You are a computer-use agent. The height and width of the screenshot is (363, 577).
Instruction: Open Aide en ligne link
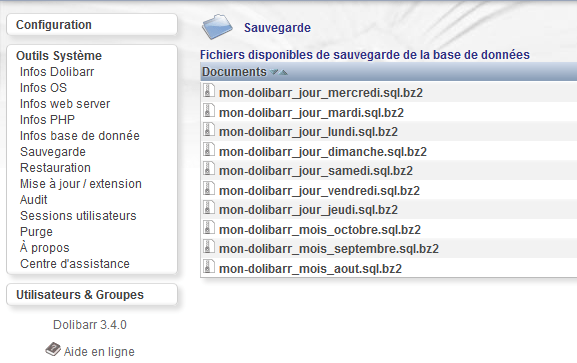[99, 352]
